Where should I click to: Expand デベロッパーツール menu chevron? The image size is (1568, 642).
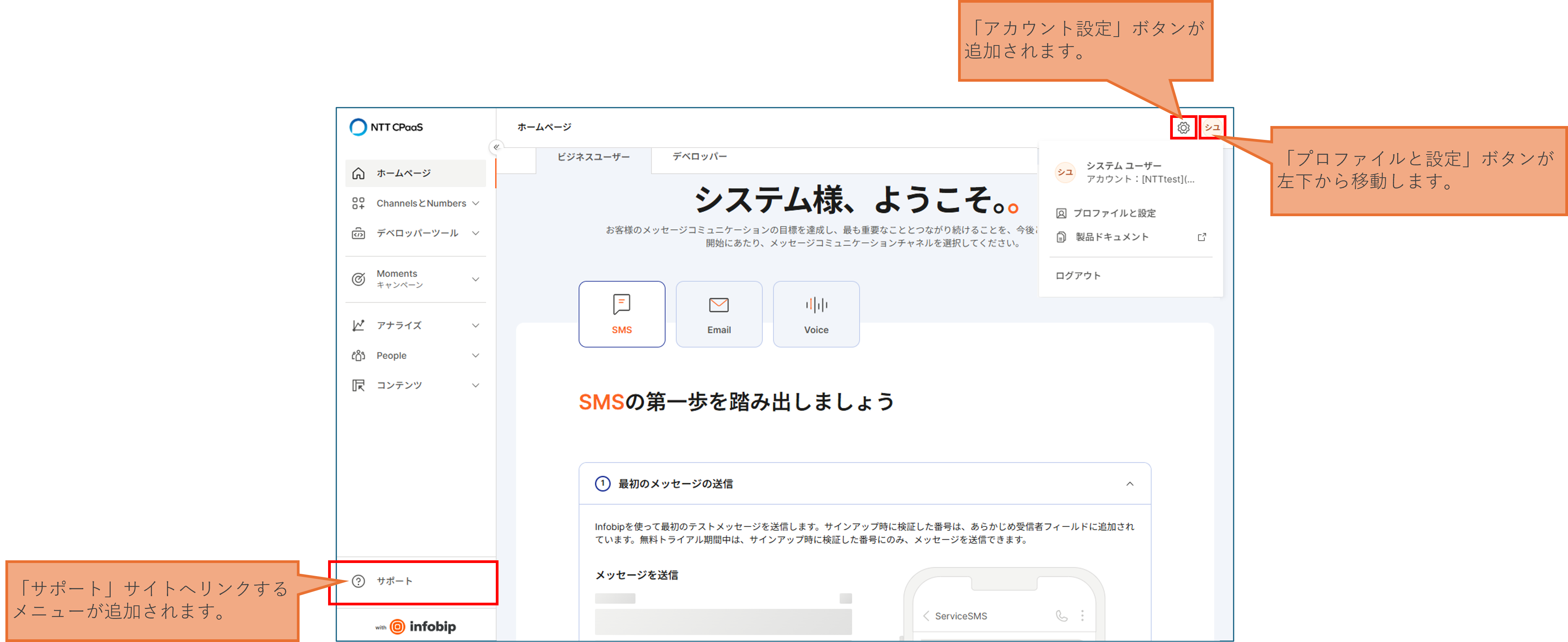coord(475,233)
